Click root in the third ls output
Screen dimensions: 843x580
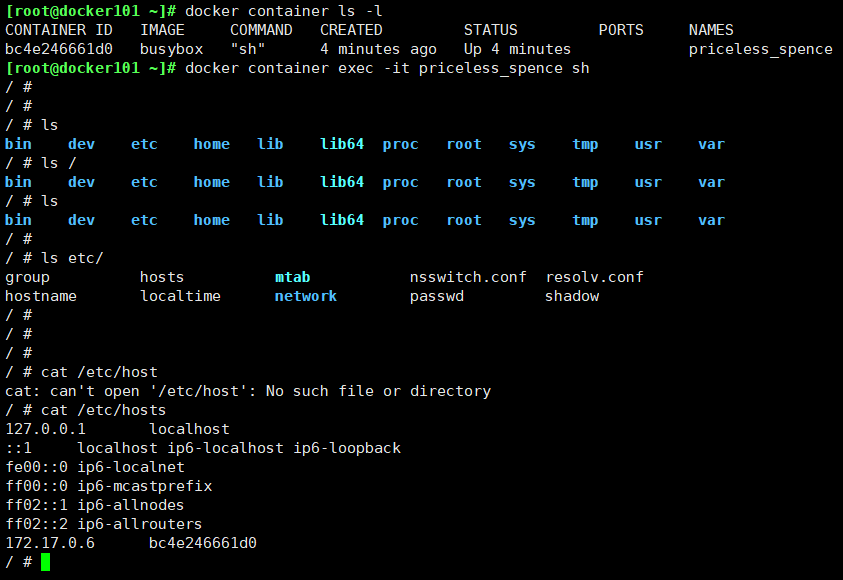click(x=464, y=220)
